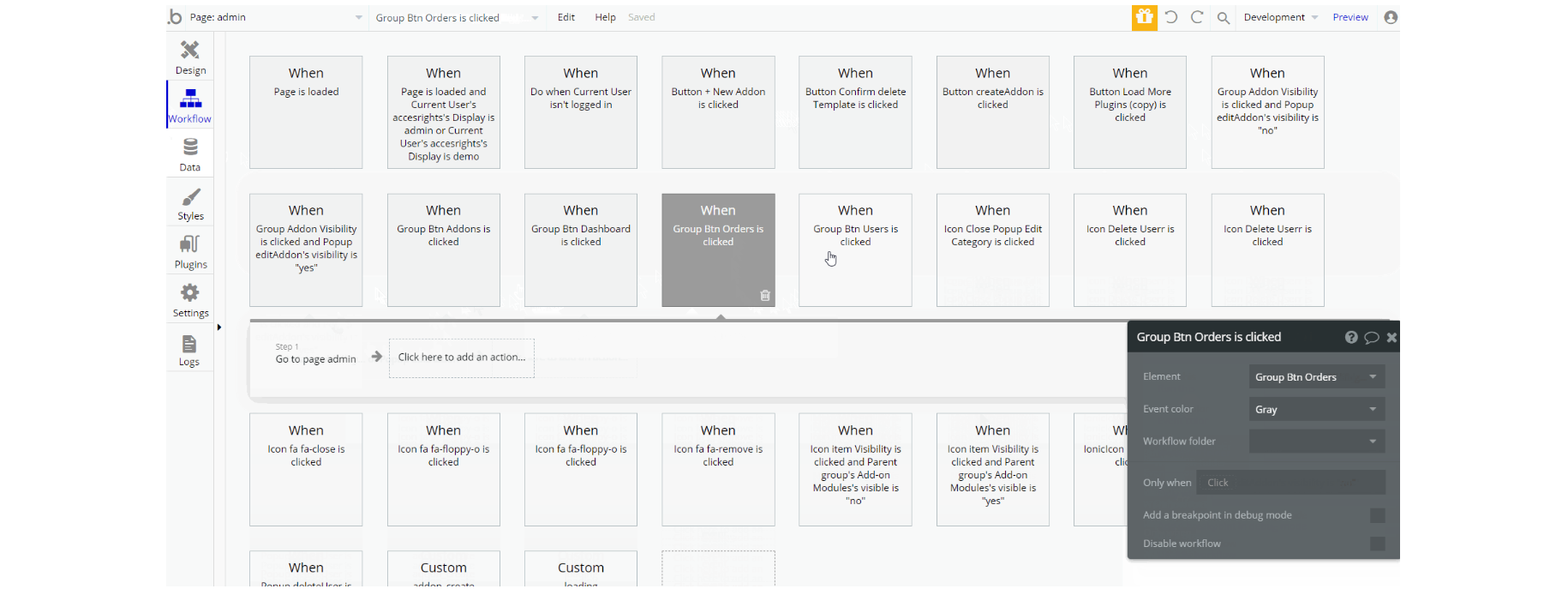Enable breakpoint in debug mode checkbox
Image resolution: width=1568 pixels, height=595 pixels.
click(1377, 515)
